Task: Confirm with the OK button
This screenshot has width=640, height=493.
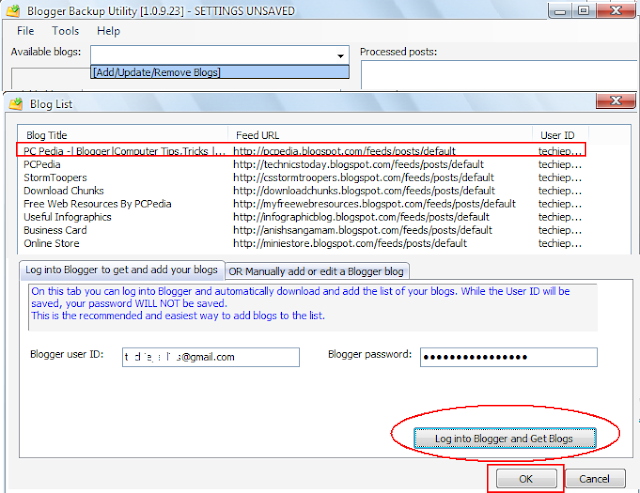Action: [x=526, y=478]
